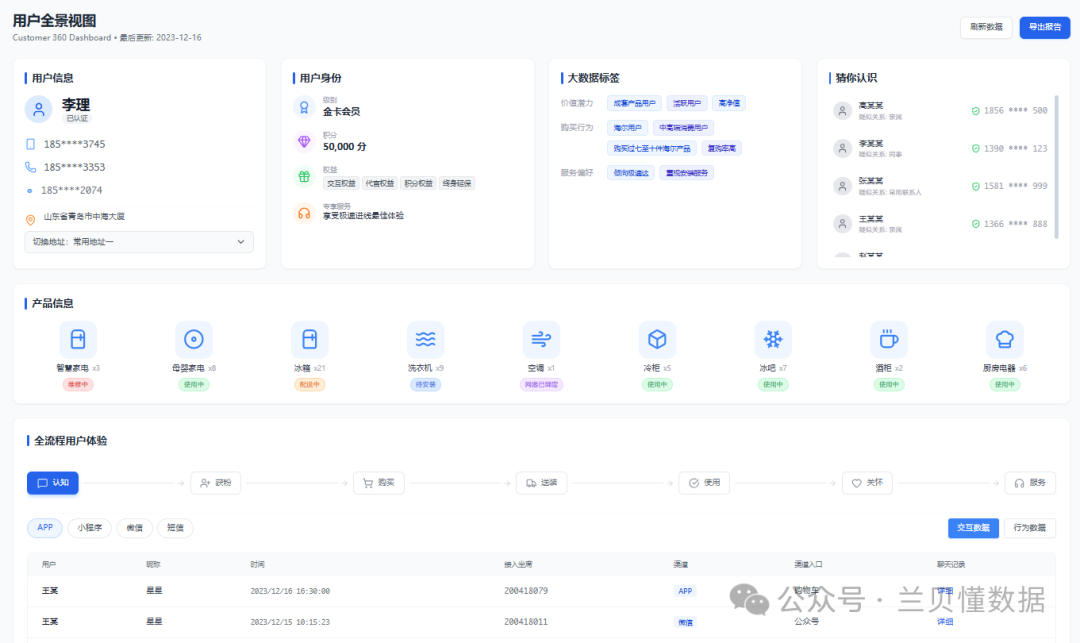This screenshot has height=643, width=1080.
Task: Select the 送装 journey stage with truck icon
Action: [541, 483]
